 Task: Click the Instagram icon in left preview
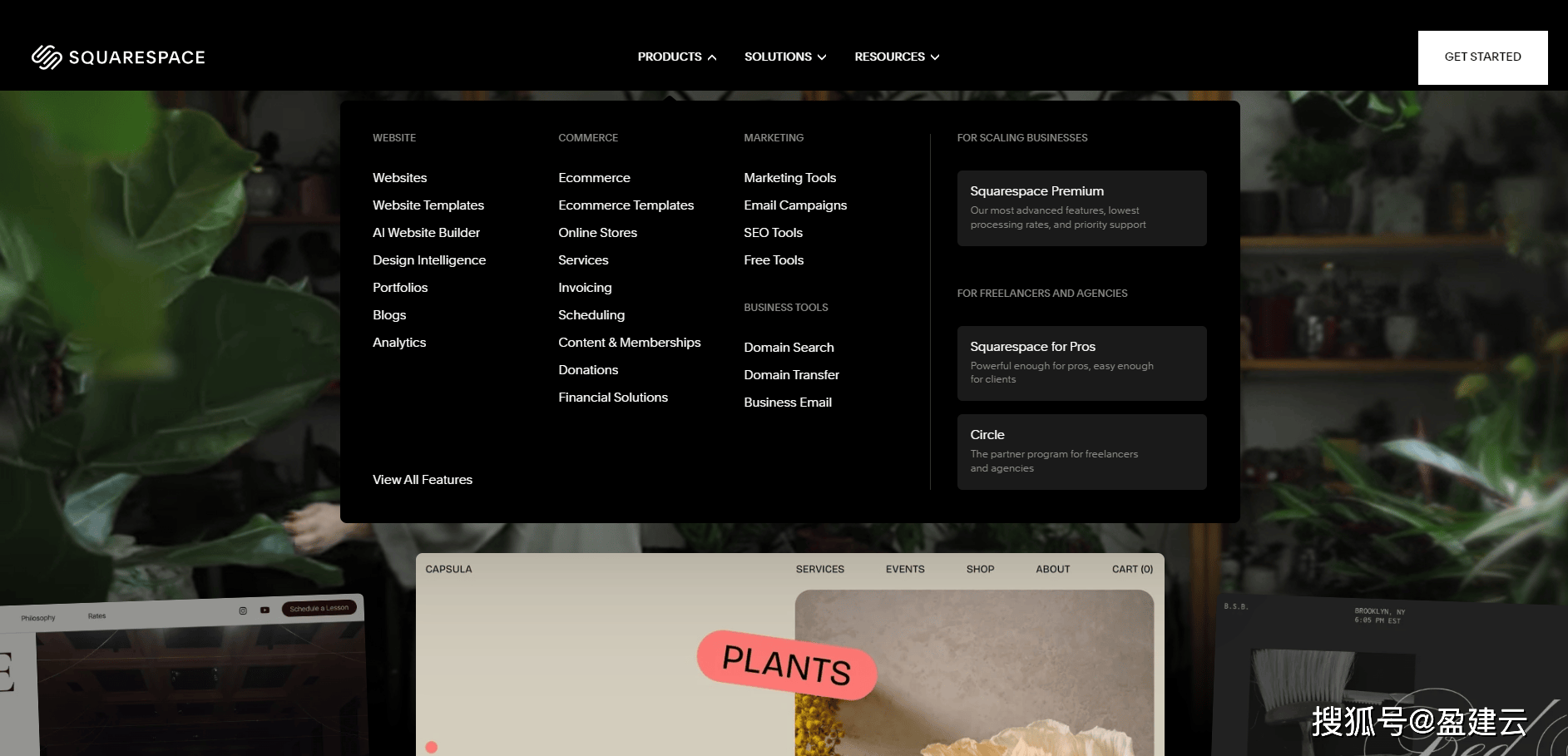[x=243, y=610]
